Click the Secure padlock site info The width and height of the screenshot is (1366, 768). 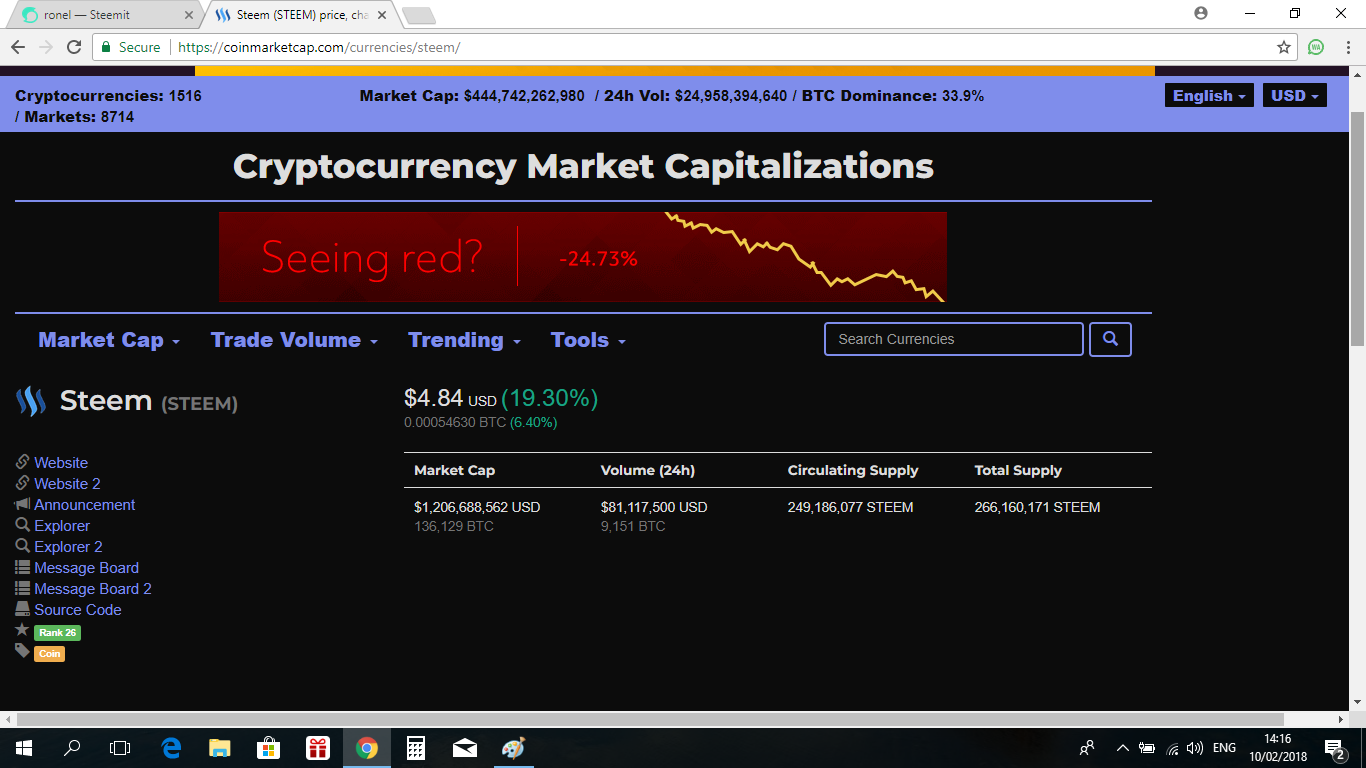130,47
